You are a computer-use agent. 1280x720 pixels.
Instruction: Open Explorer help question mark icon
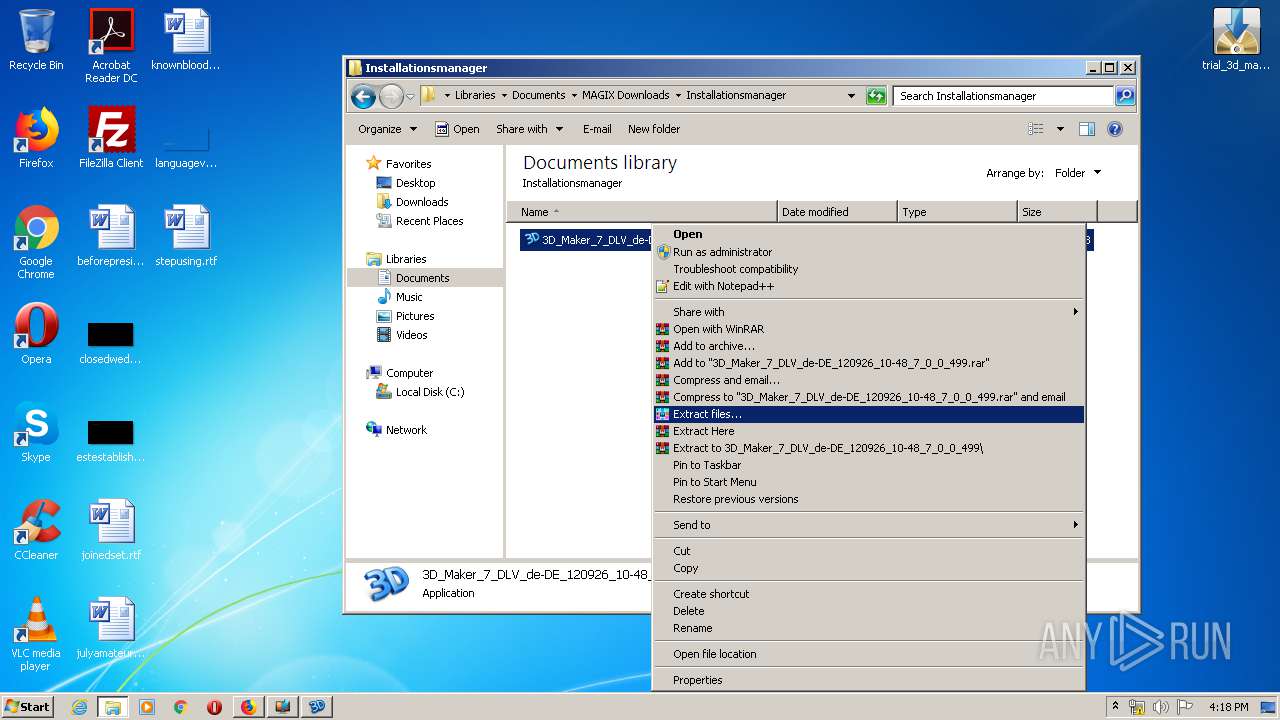click(1115, 129)
